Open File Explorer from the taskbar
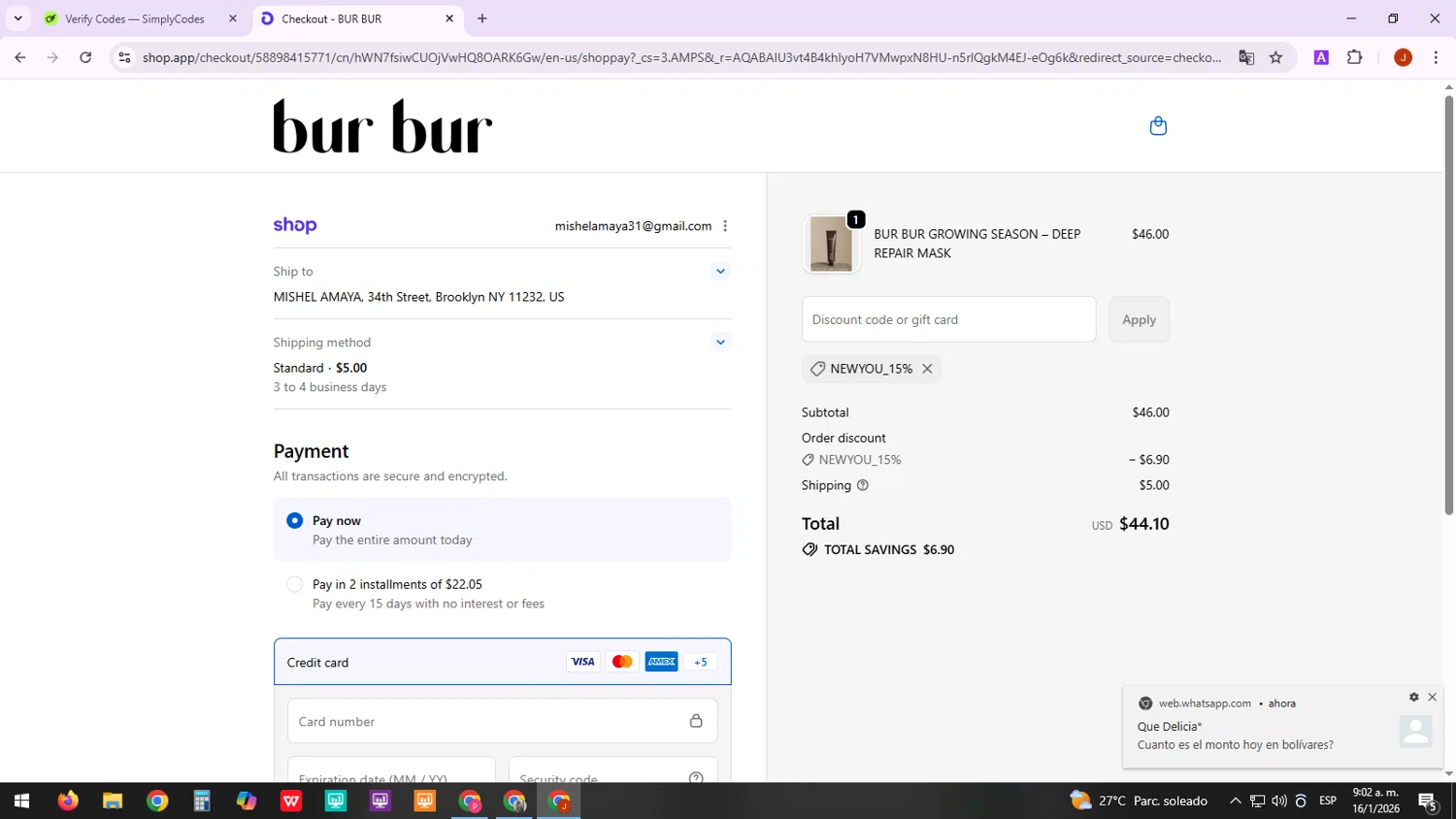The height and width of the screenshot is (819, 1456). (113, 801)
